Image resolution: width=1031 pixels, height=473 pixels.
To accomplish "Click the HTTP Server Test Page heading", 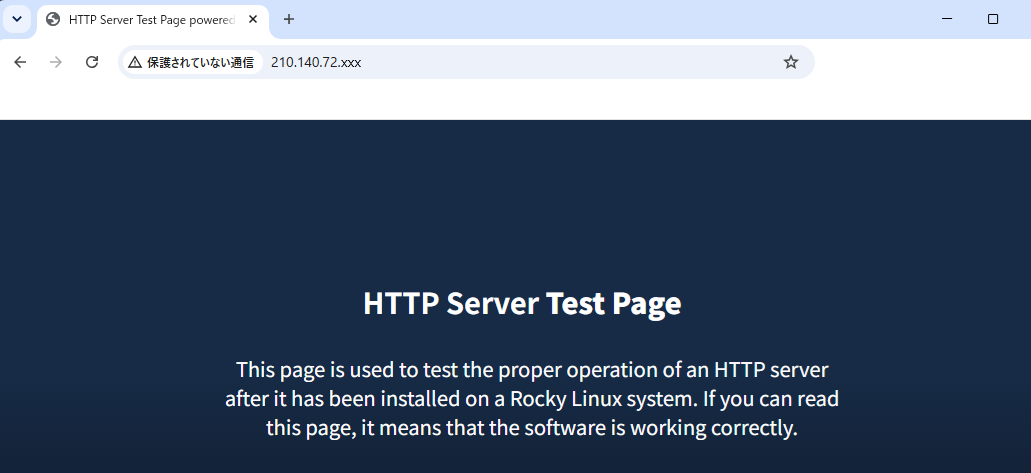I will tap(522, 303).
